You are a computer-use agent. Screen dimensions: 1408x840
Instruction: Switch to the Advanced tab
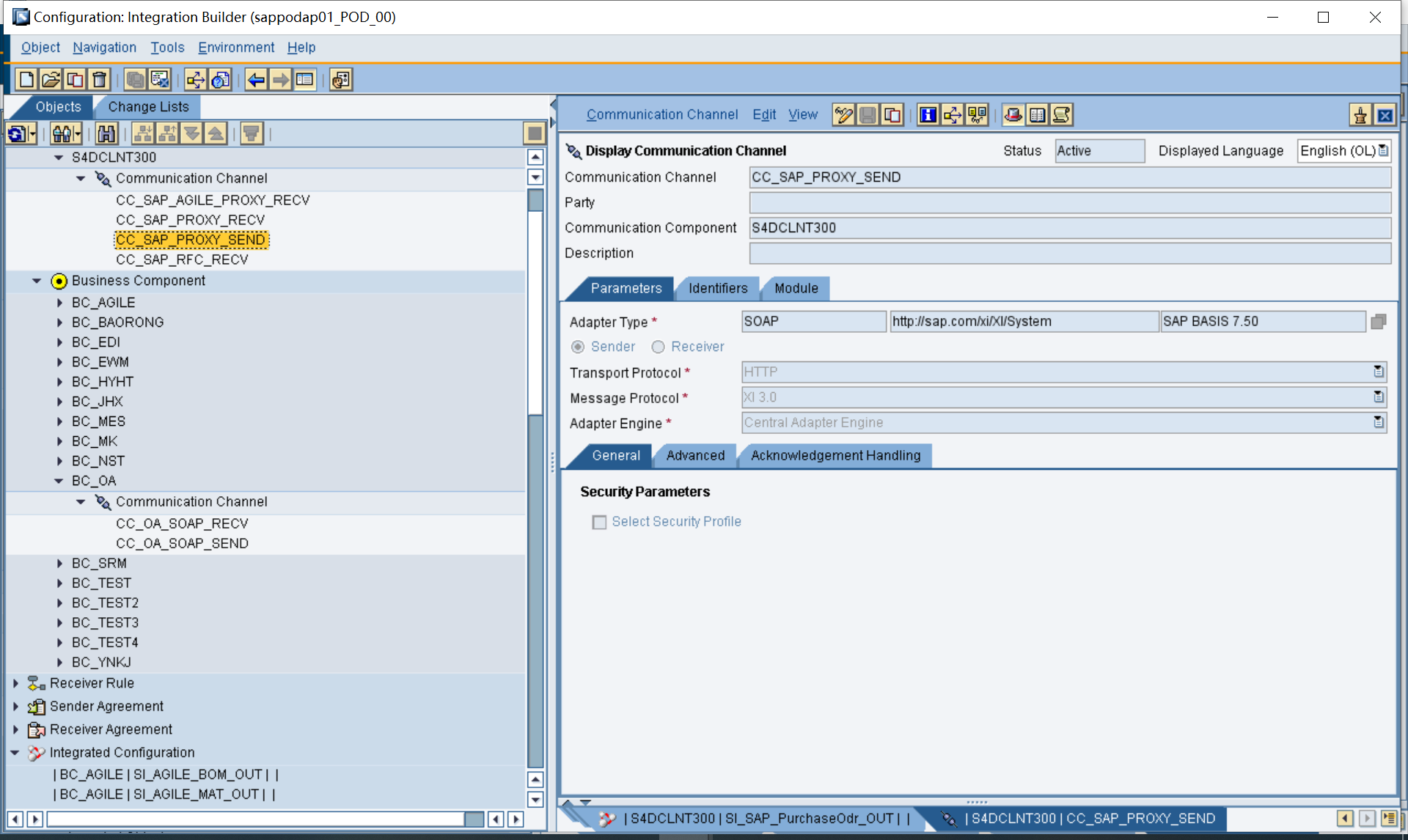click(x=695, y=456)
